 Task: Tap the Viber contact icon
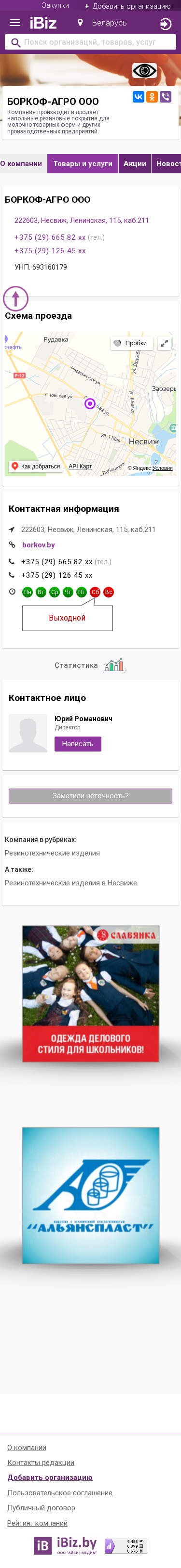pos(165,97)
